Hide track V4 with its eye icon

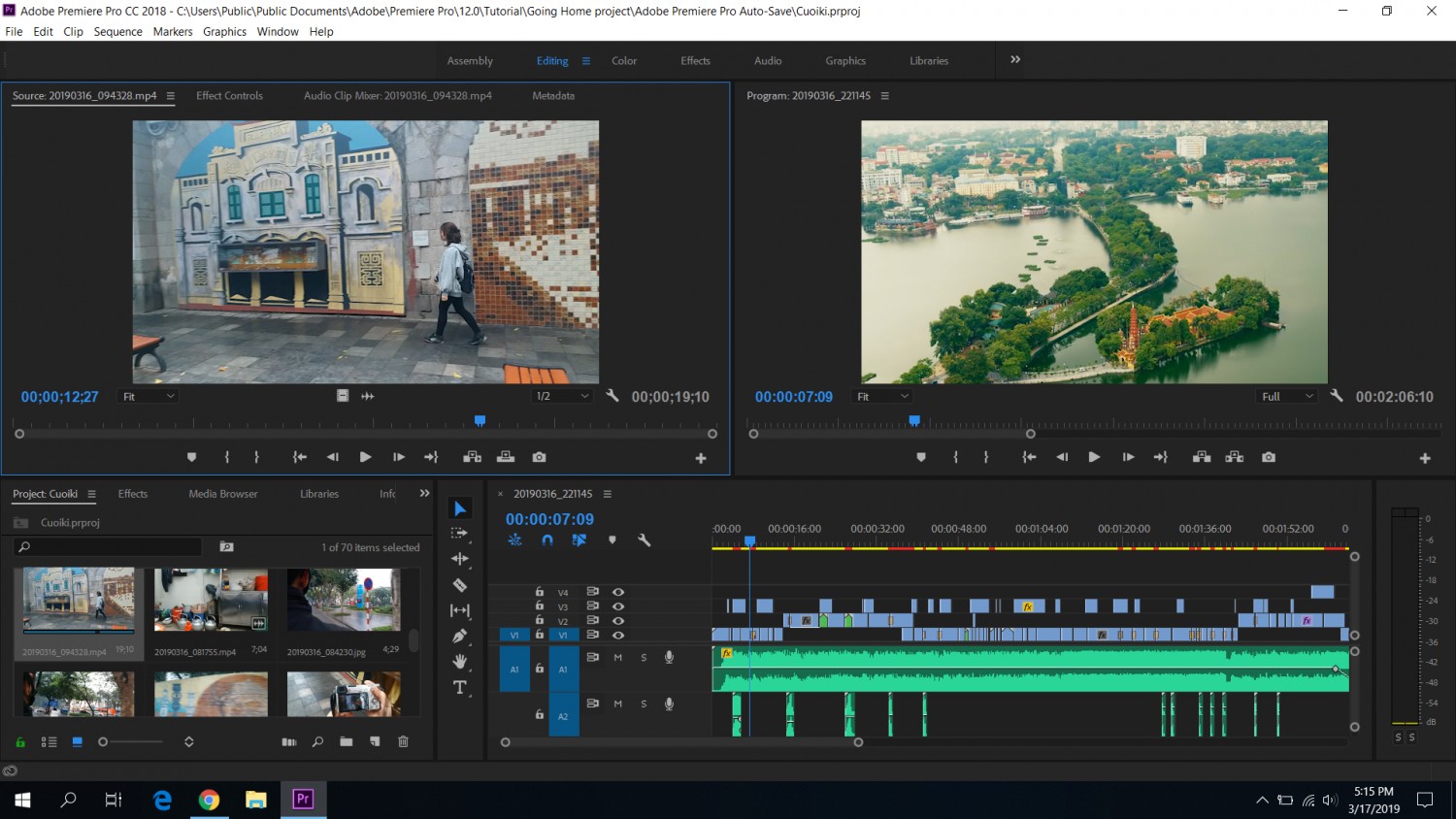coord(618,592)
